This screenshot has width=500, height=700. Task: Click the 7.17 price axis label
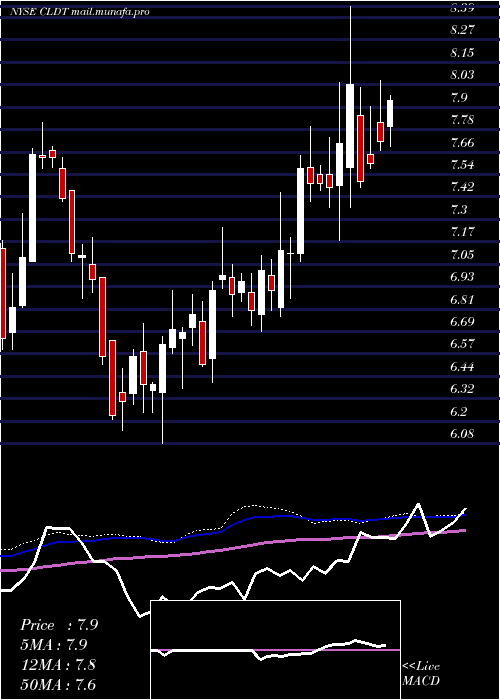462,232
